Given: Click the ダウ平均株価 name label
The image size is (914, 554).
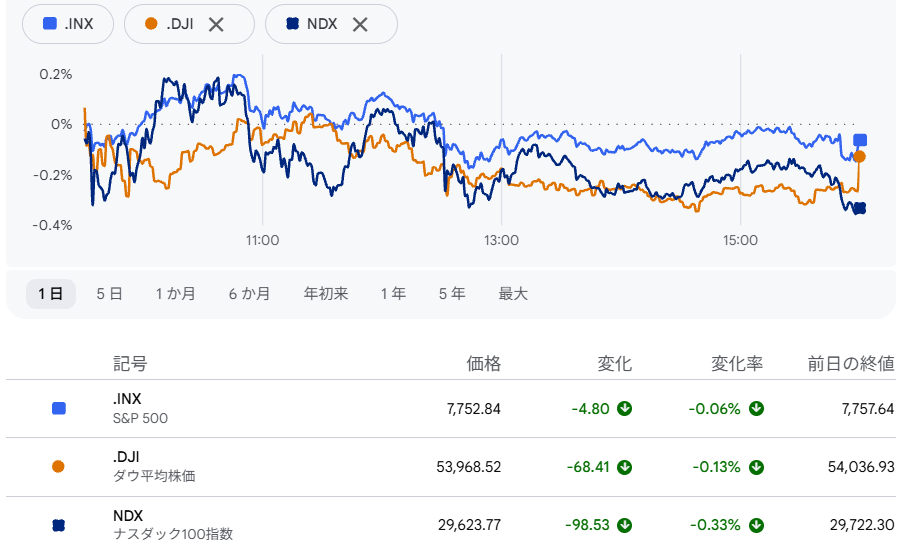Looking at the screenshot, I should tap(154, 476).
